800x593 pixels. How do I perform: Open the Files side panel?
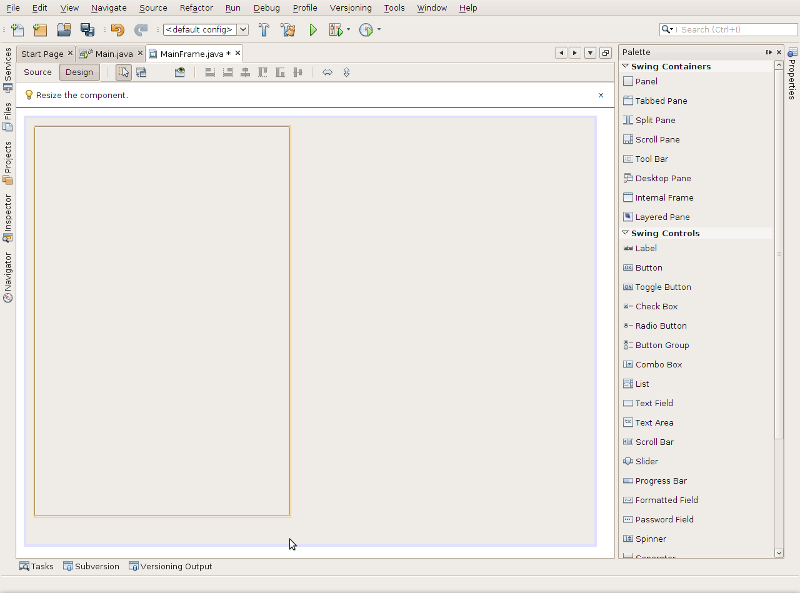pyautogui.click(x=8, y=116)
